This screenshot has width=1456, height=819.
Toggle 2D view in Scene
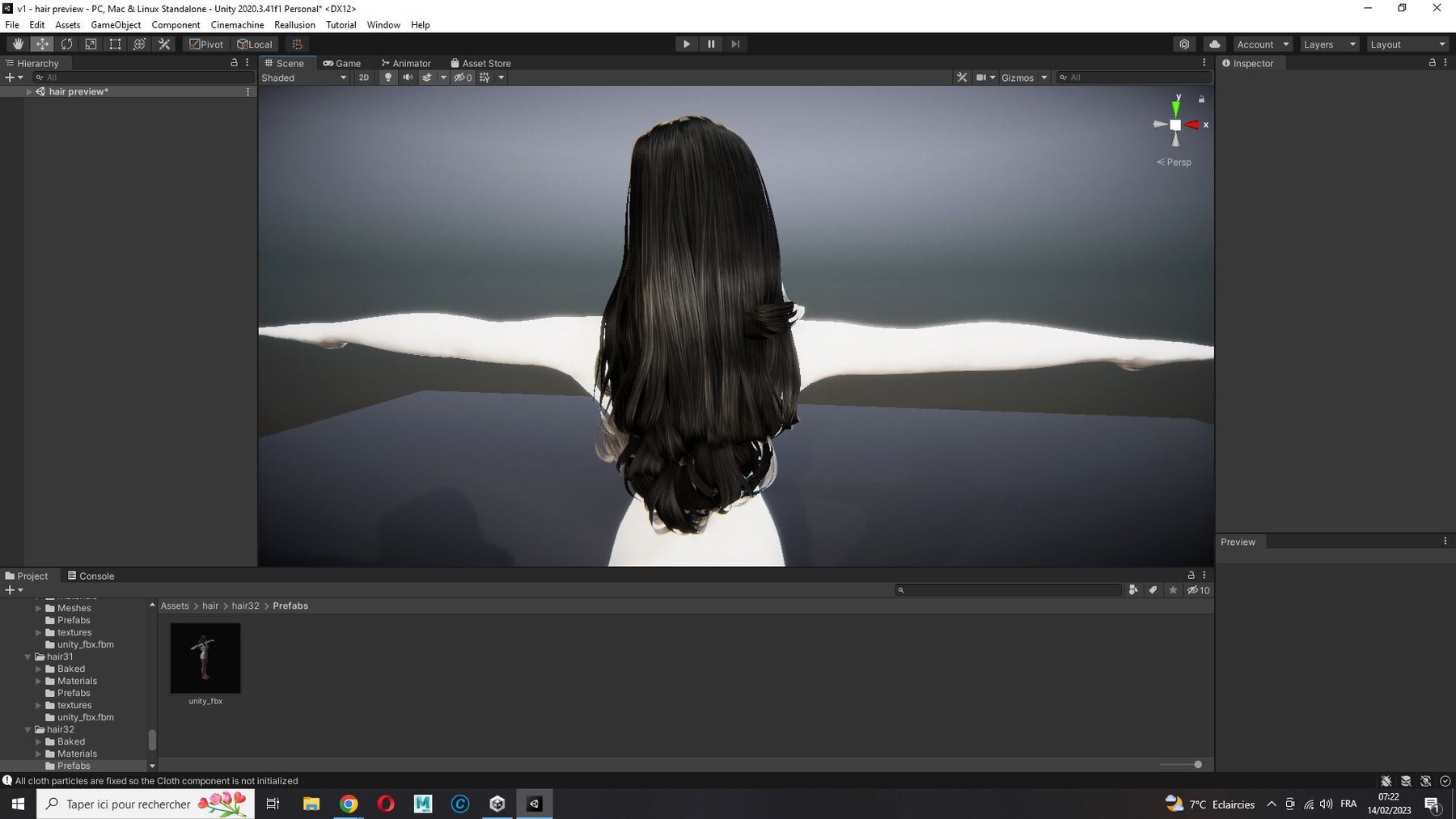[x=364, y=78]
